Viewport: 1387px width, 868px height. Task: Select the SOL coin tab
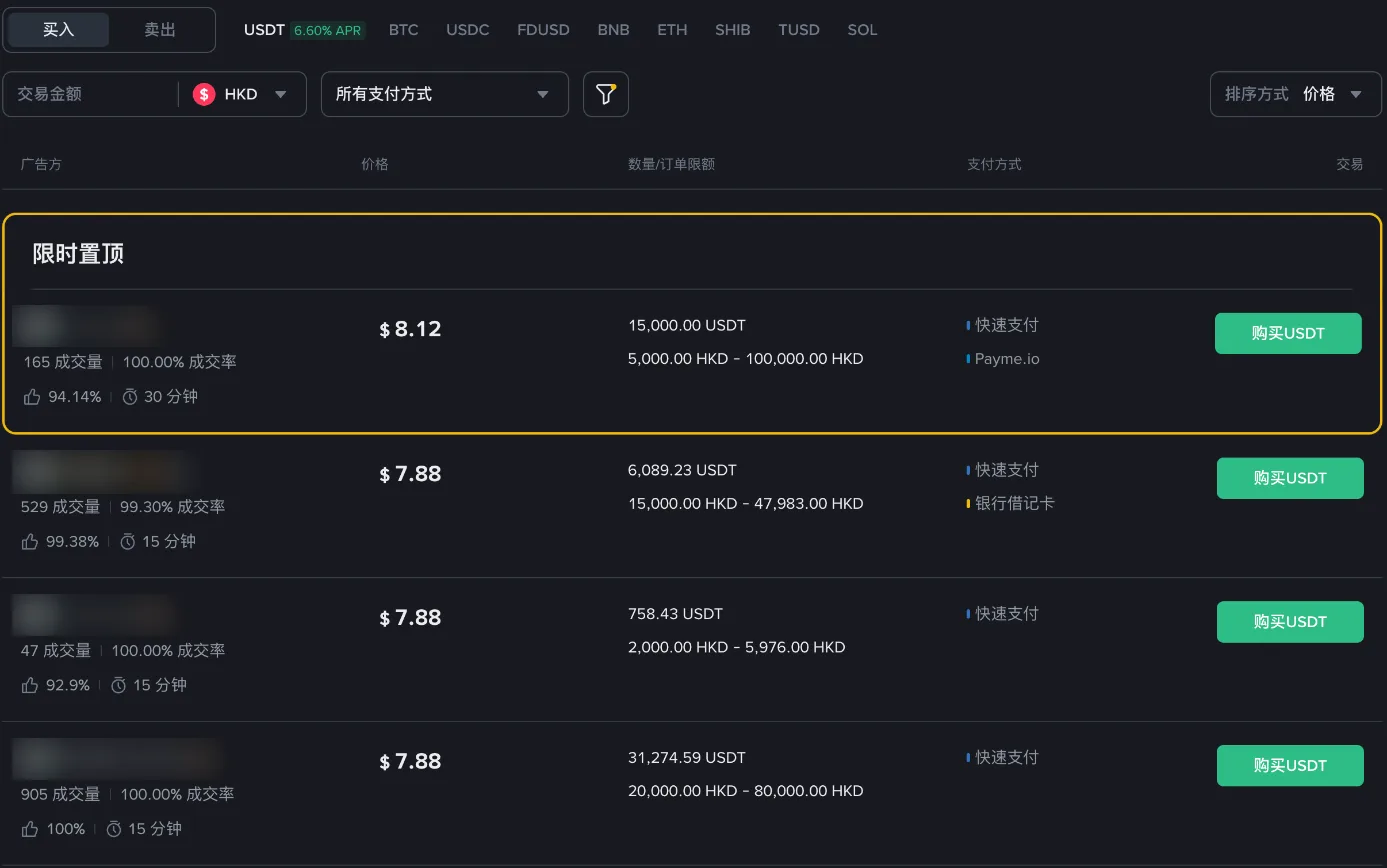[x=862, y=30]
